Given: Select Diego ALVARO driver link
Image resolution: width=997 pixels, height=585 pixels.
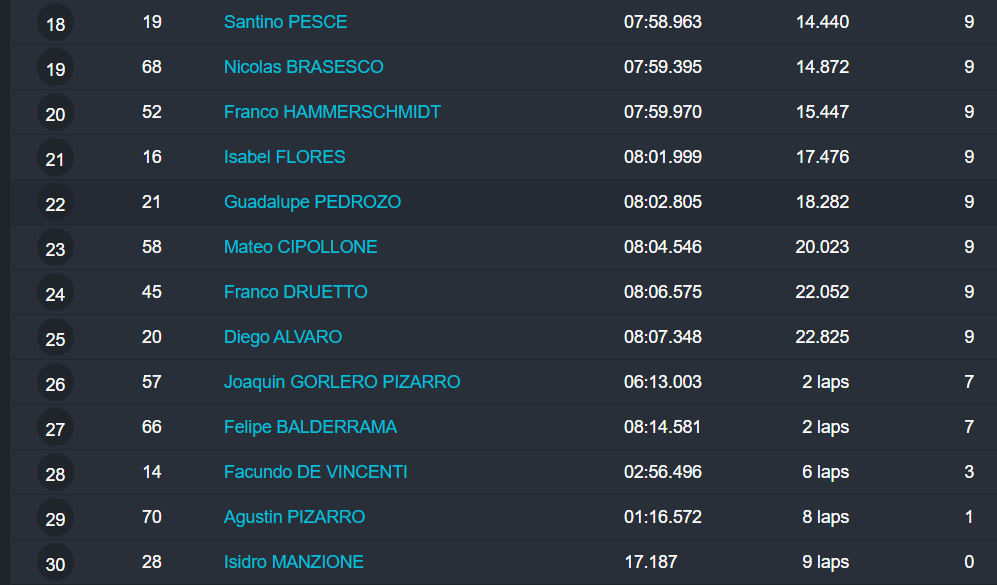Looking at the screenshot, I should point(282,337).
